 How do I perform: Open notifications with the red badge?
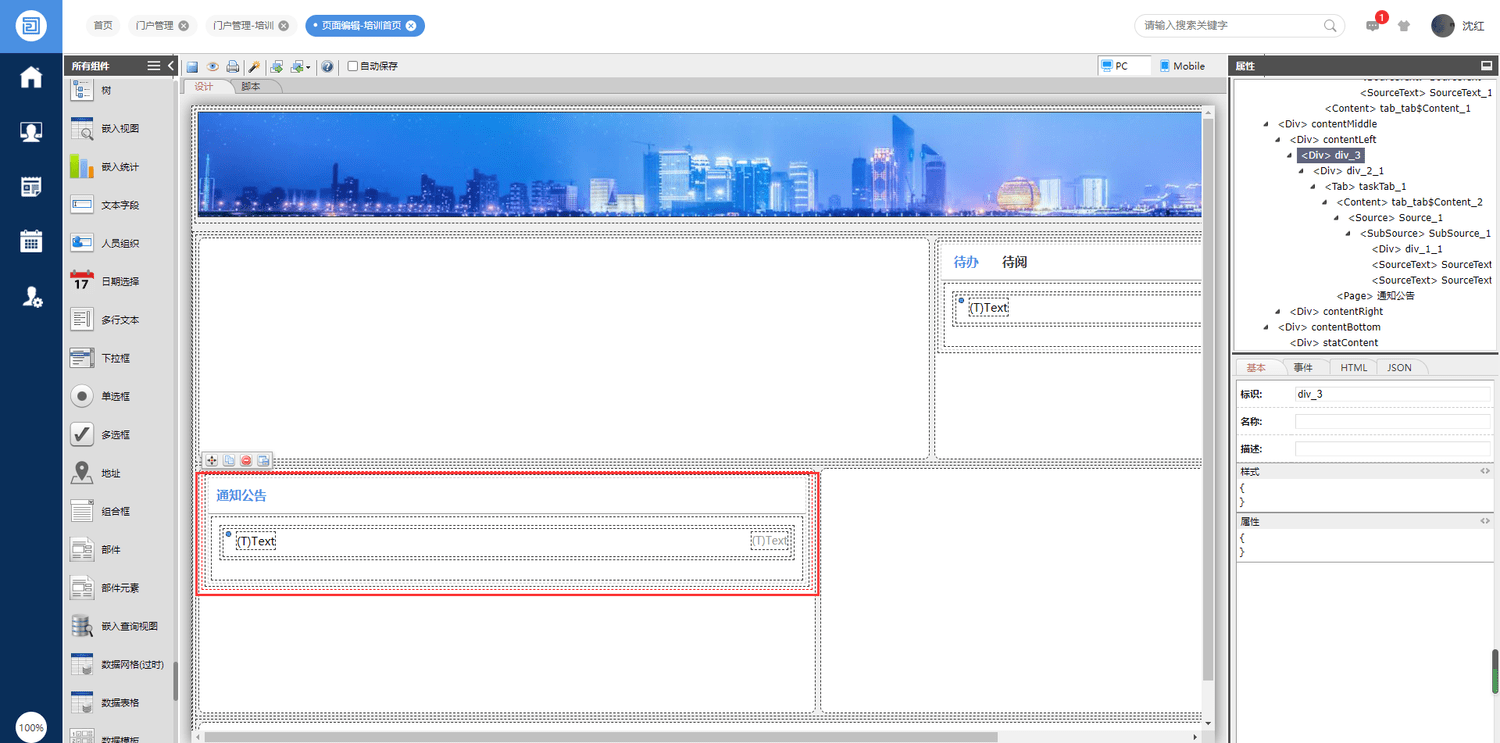(x=1373, y=26)
